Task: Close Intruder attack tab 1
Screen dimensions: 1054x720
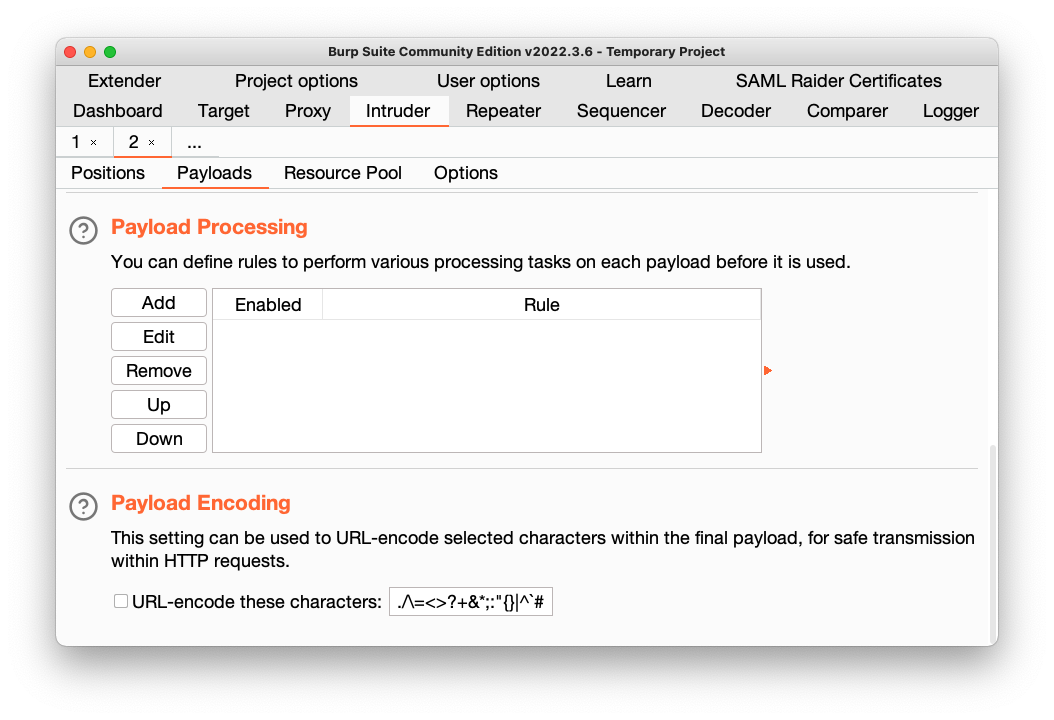Action: [x=94, y=143]
